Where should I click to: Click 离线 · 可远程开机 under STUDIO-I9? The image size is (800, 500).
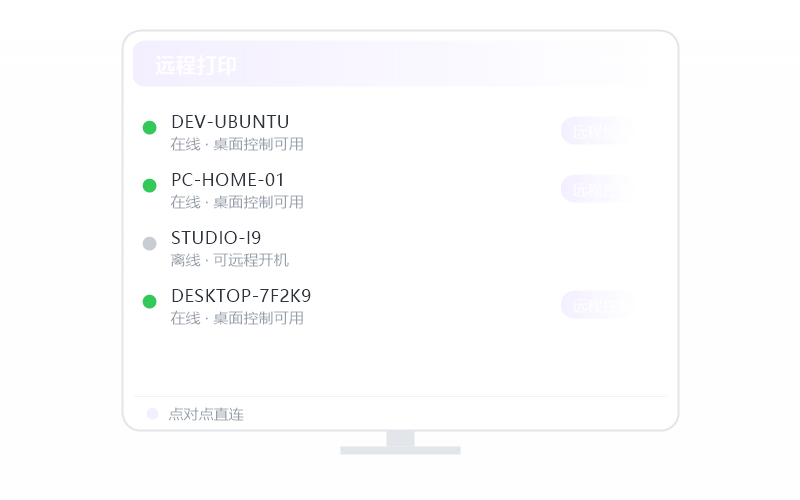pos(230,260)
